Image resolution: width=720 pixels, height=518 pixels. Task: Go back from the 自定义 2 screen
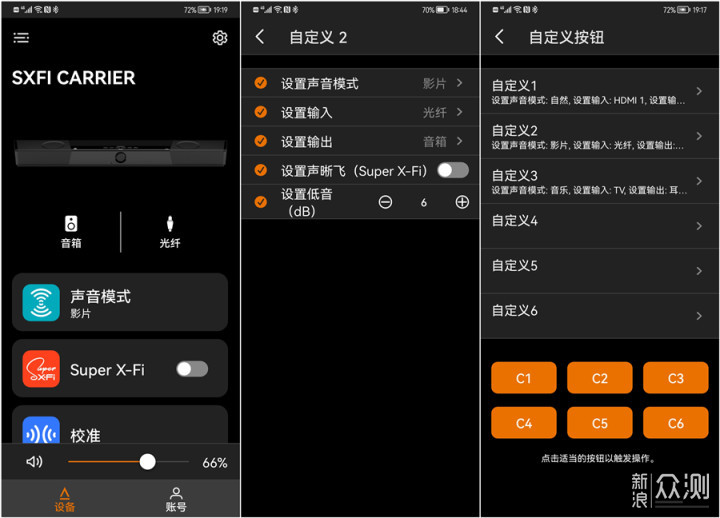[260, 37]
